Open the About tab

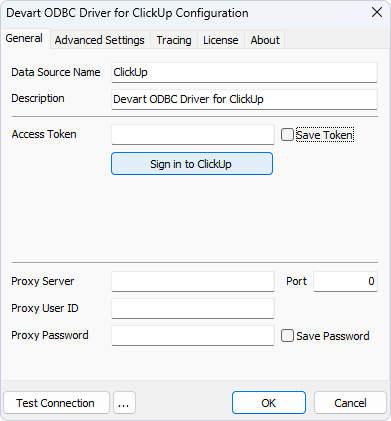click(x=265, y=40)
